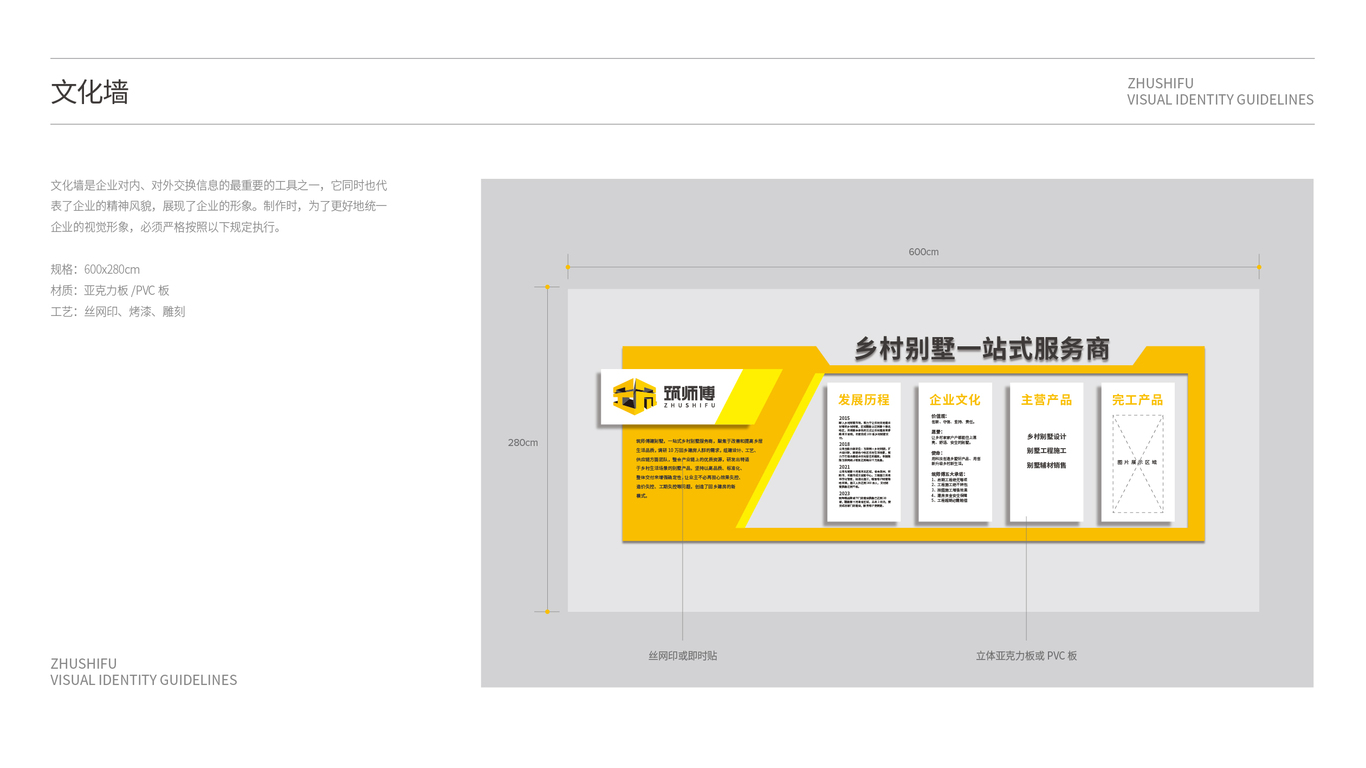Click the 600cm width dimension label
1366x768 pixels.
(x=923, y=252)
